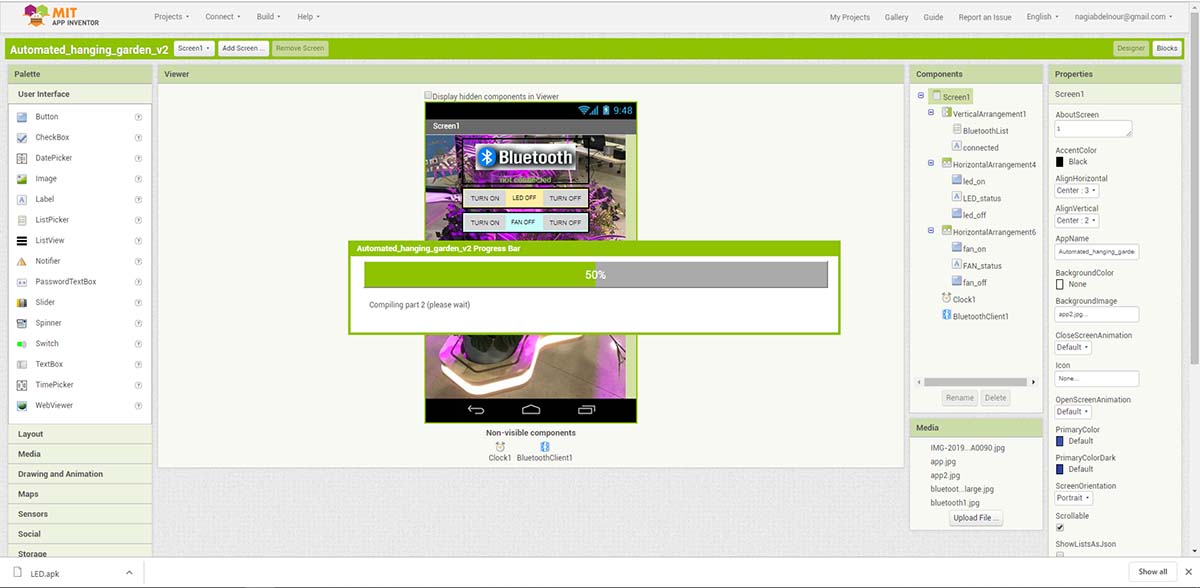
Task: Select the ListView component icon
Action: coord(23,240)
